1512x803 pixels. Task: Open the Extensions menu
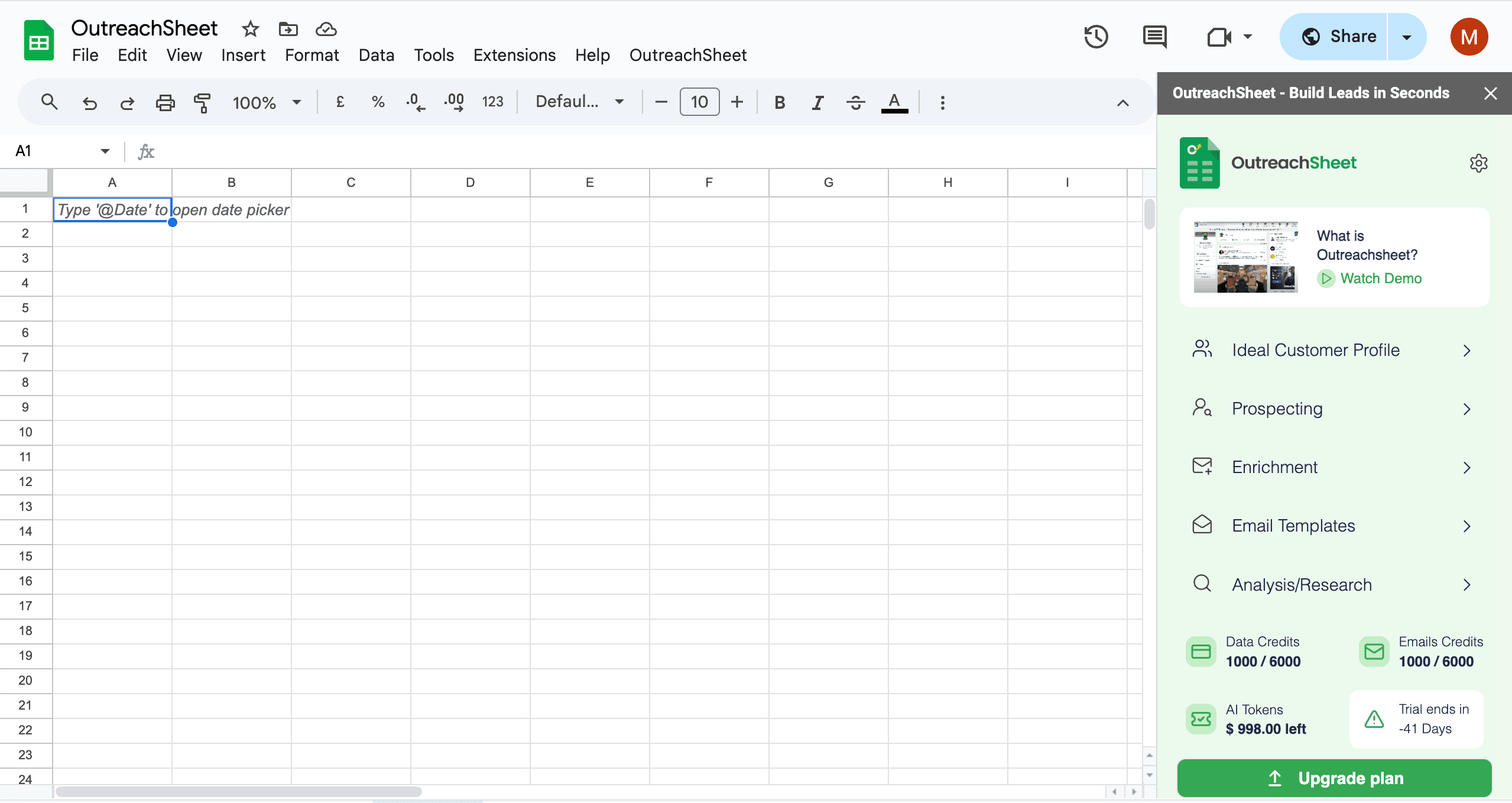coord(514,55)
